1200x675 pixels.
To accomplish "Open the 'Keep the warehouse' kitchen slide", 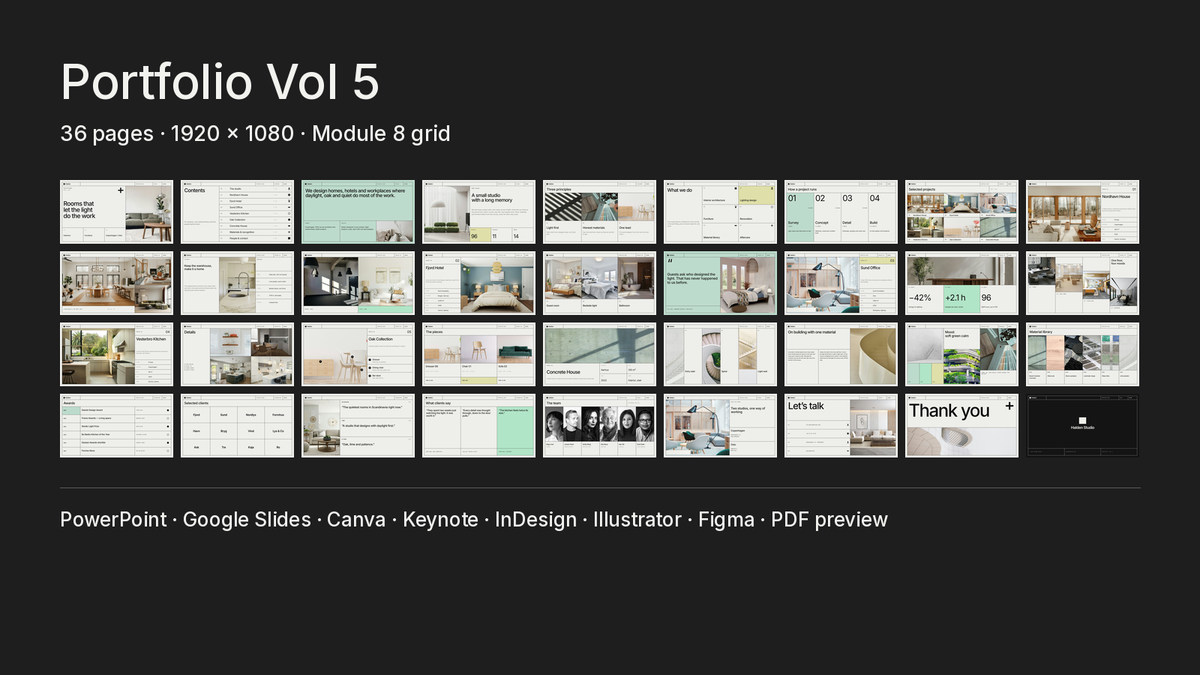I will point(237,283).
